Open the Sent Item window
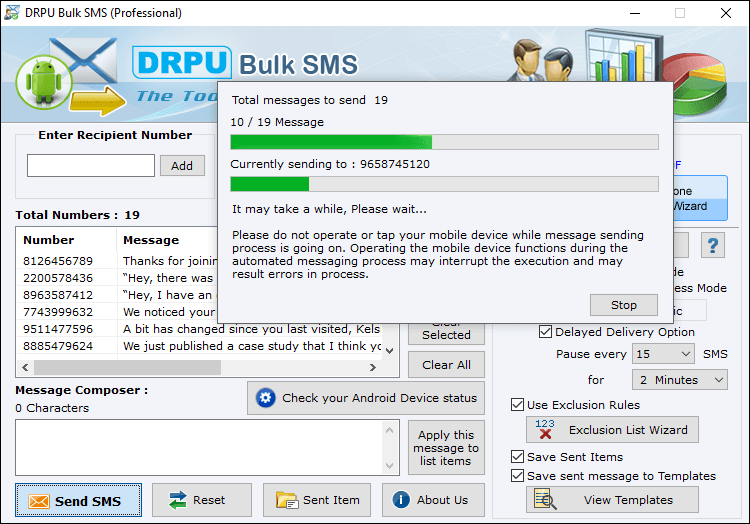Screen dimensions: 750x524 [x=317, y=500]
